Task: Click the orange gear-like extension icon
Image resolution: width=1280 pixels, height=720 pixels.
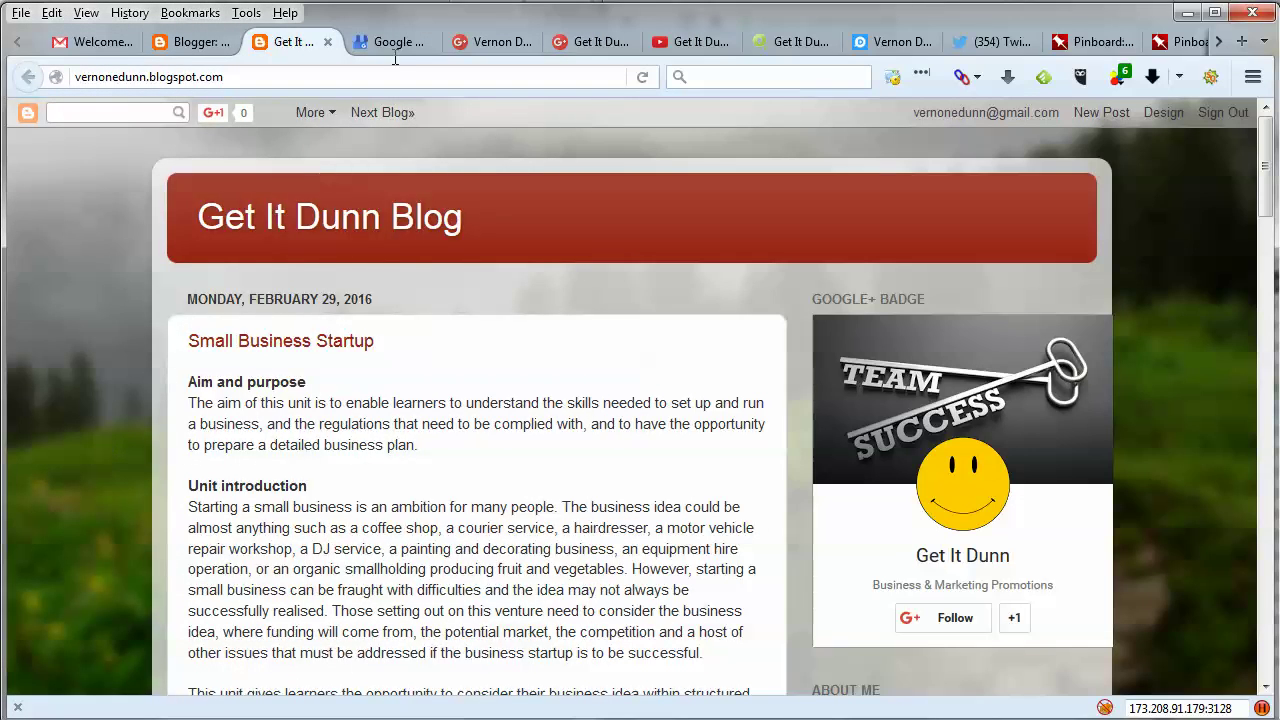Action: coord(1210,77)
